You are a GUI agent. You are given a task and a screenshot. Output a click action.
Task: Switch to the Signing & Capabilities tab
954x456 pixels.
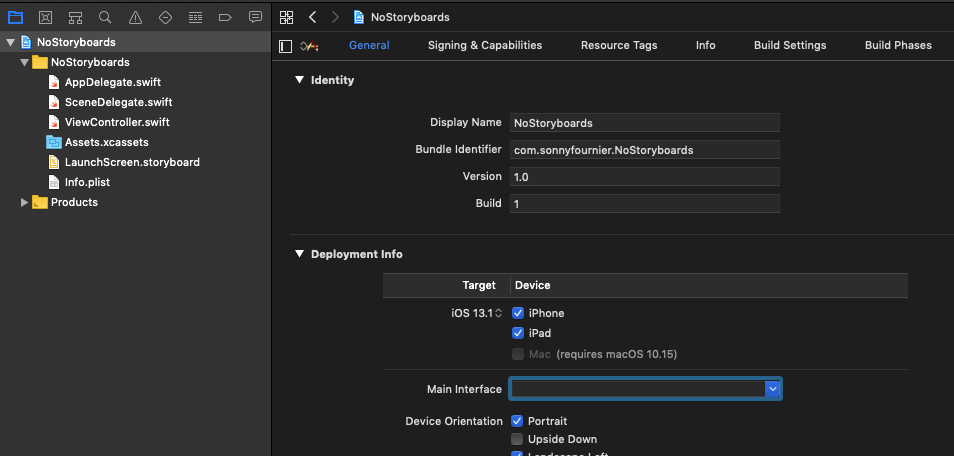click(485, 45)
